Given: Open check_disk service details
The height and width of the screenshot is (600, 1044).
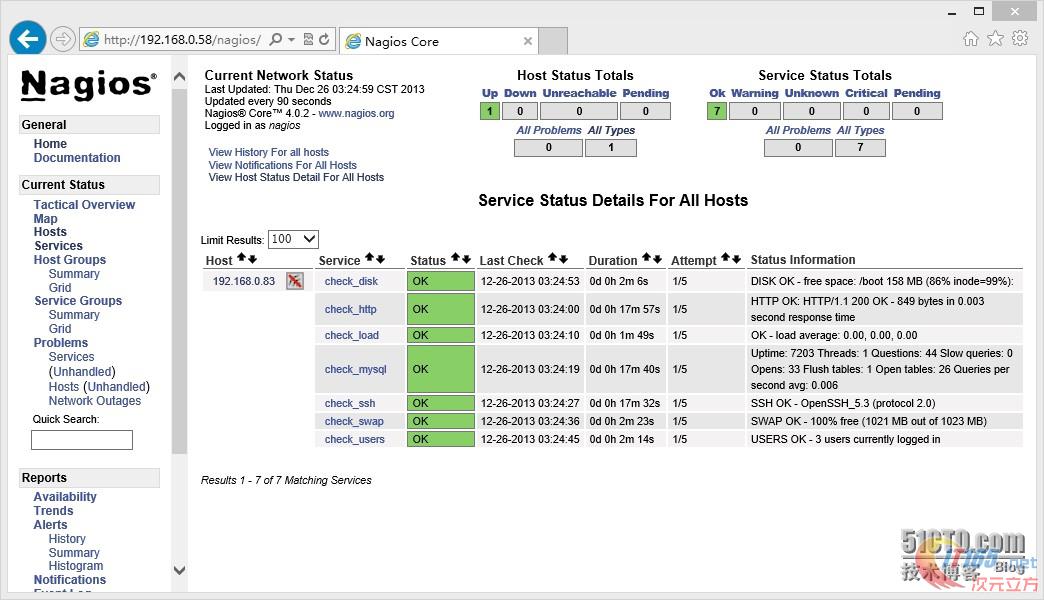Looking at the screenshot, I should pyautogui.click(x=352, y=281).
